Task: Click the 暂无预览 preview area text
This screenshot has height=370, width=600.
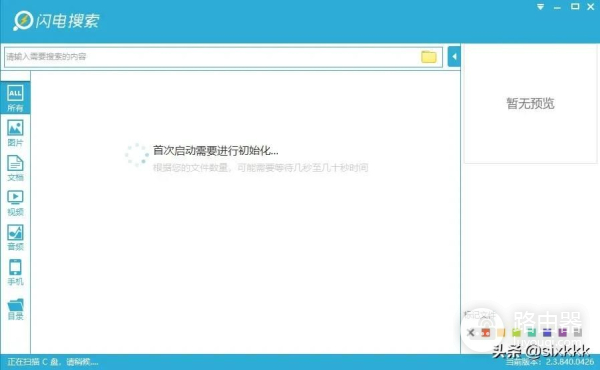Action: click(x=530, y=103)
